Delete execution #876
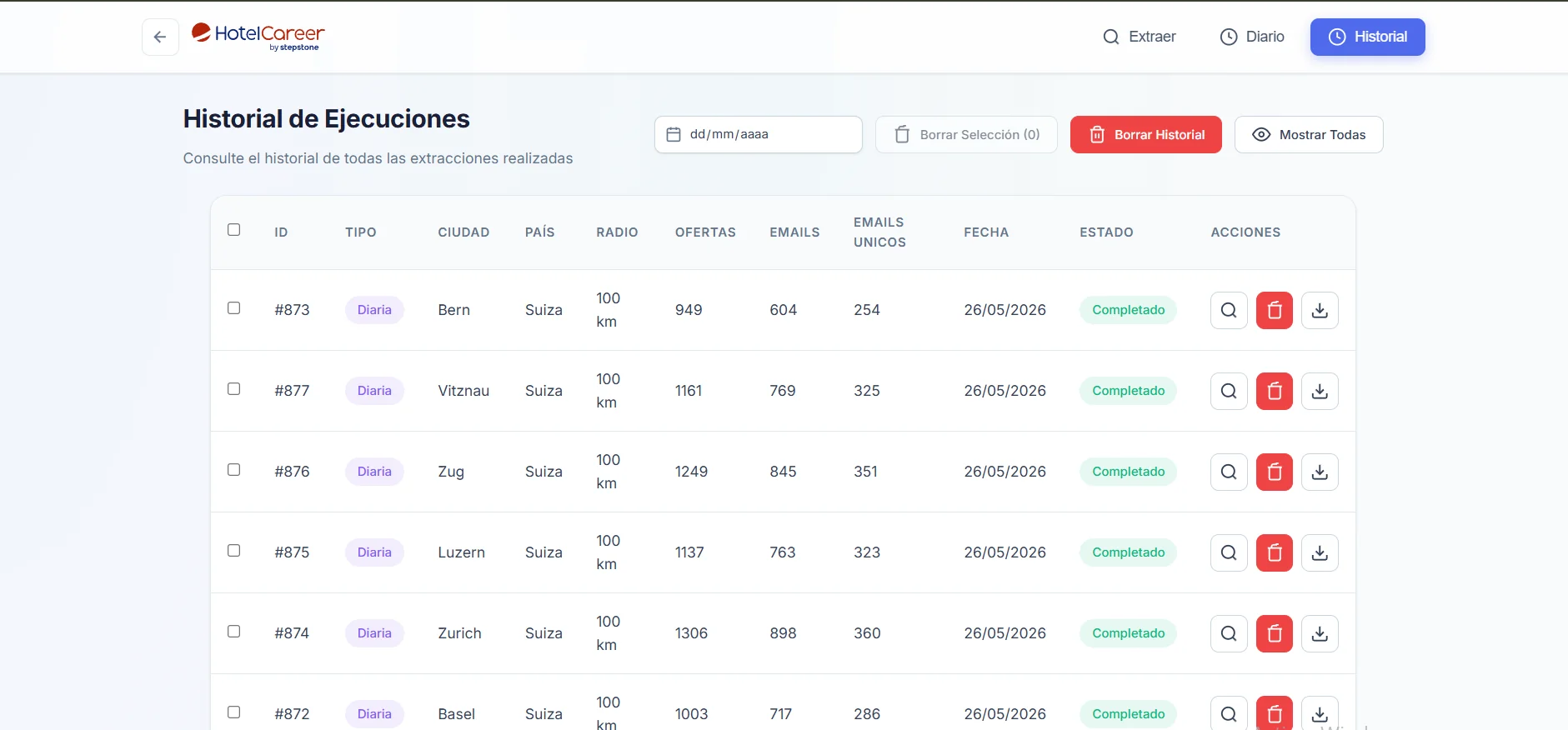Image resolution: width=1568 pixels, height=730 pixels. (1275, 472)
